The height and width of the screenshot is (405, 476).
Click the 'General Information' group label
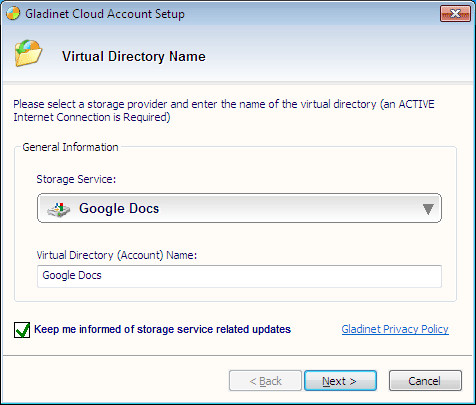click(70, 147)
